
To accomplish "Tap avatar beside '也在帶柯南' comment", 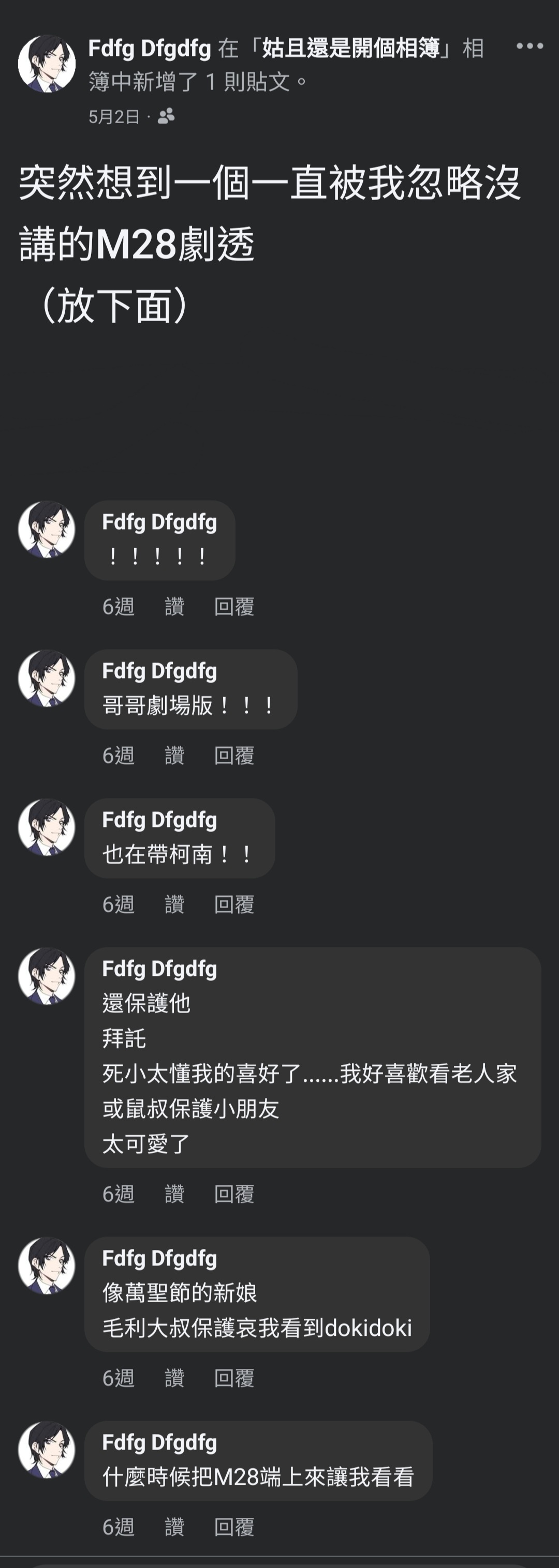I will (47, 827).
